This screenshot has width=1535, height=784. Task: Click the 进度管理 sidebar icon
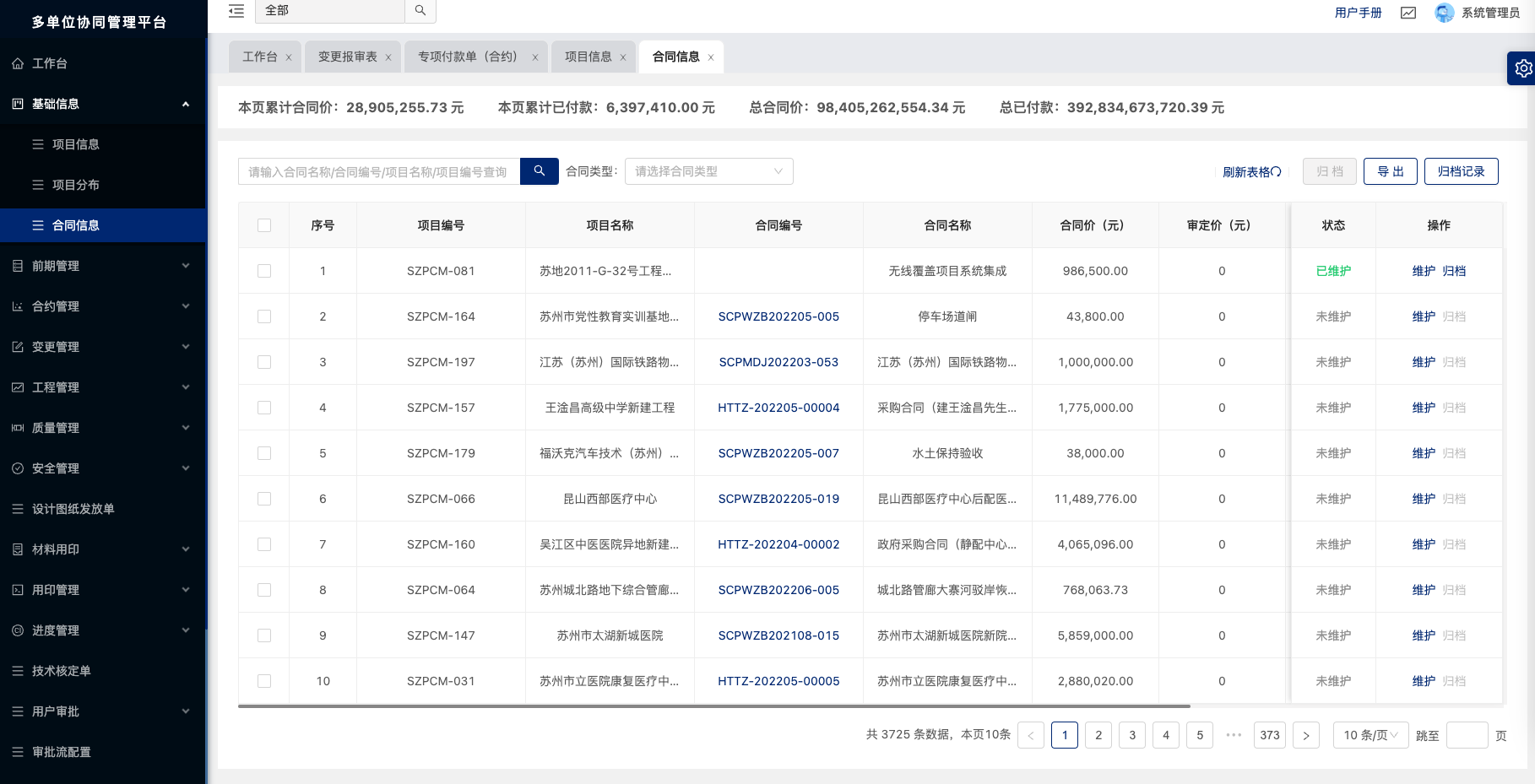(18, 630)
